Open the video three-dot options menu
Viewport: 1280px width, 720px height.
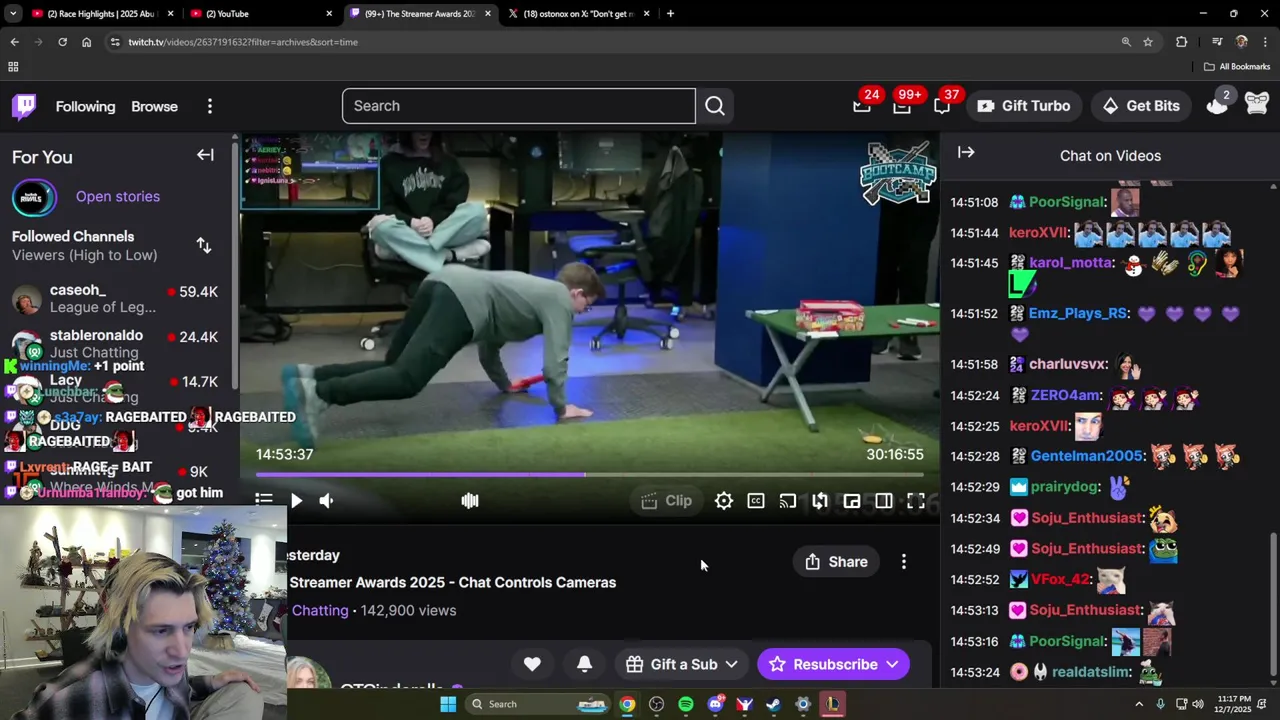point(904,562)
